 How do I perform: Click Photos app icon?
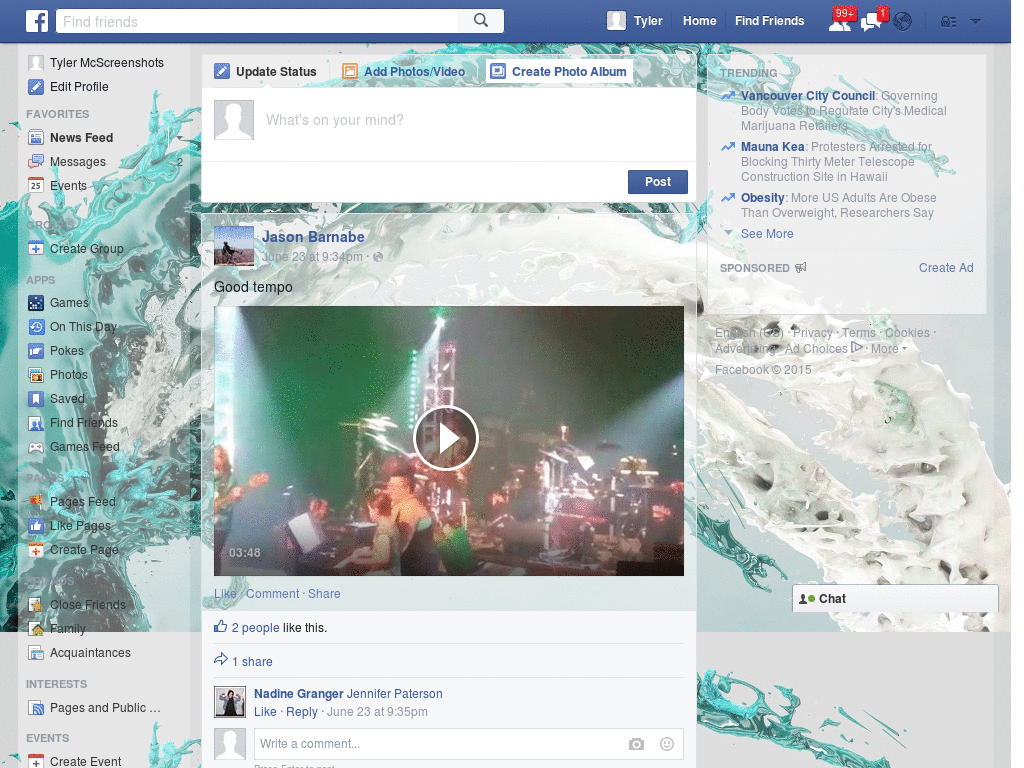[36, 375]
